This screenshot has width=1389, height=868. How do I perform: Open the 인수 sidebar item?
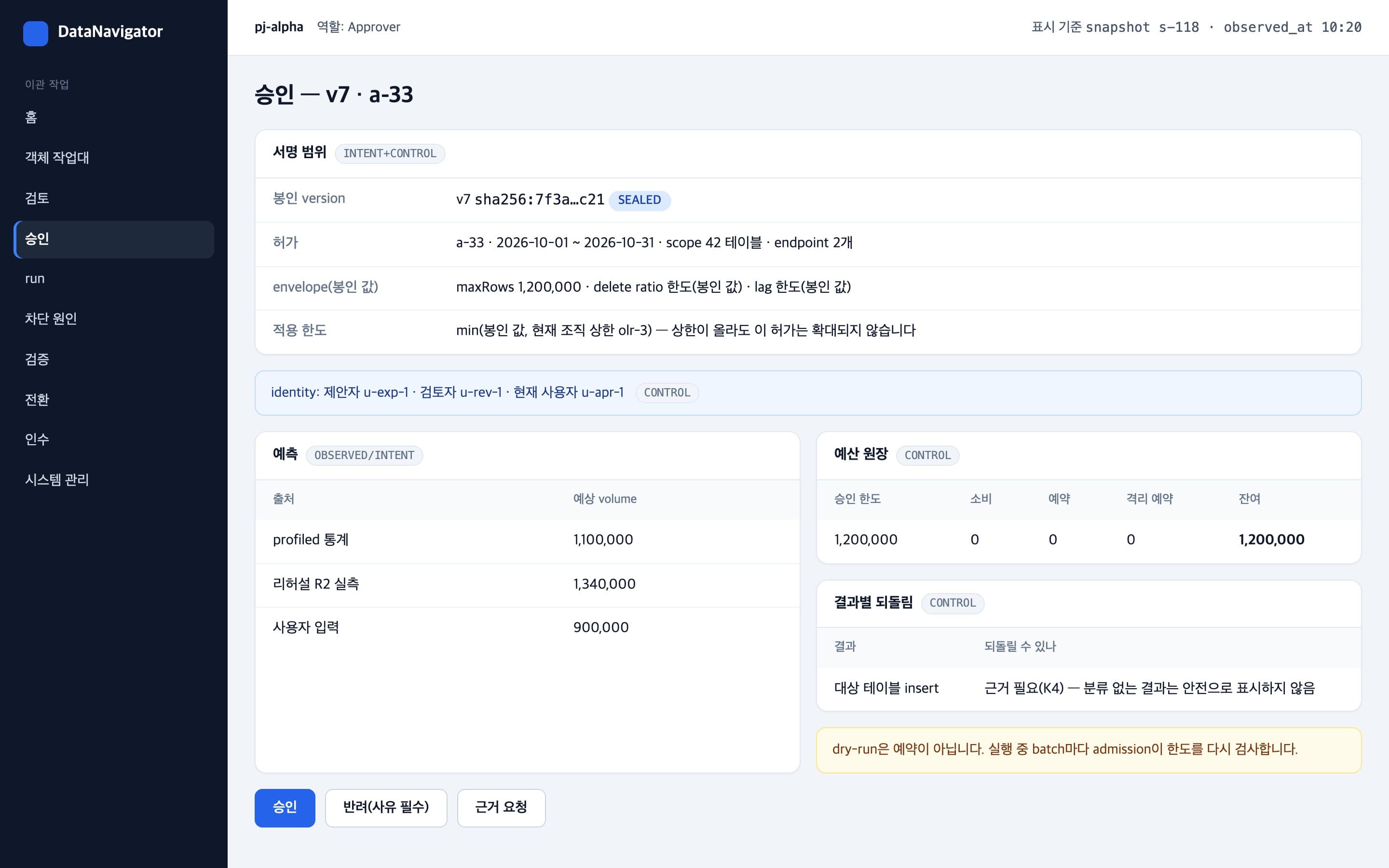114,440
